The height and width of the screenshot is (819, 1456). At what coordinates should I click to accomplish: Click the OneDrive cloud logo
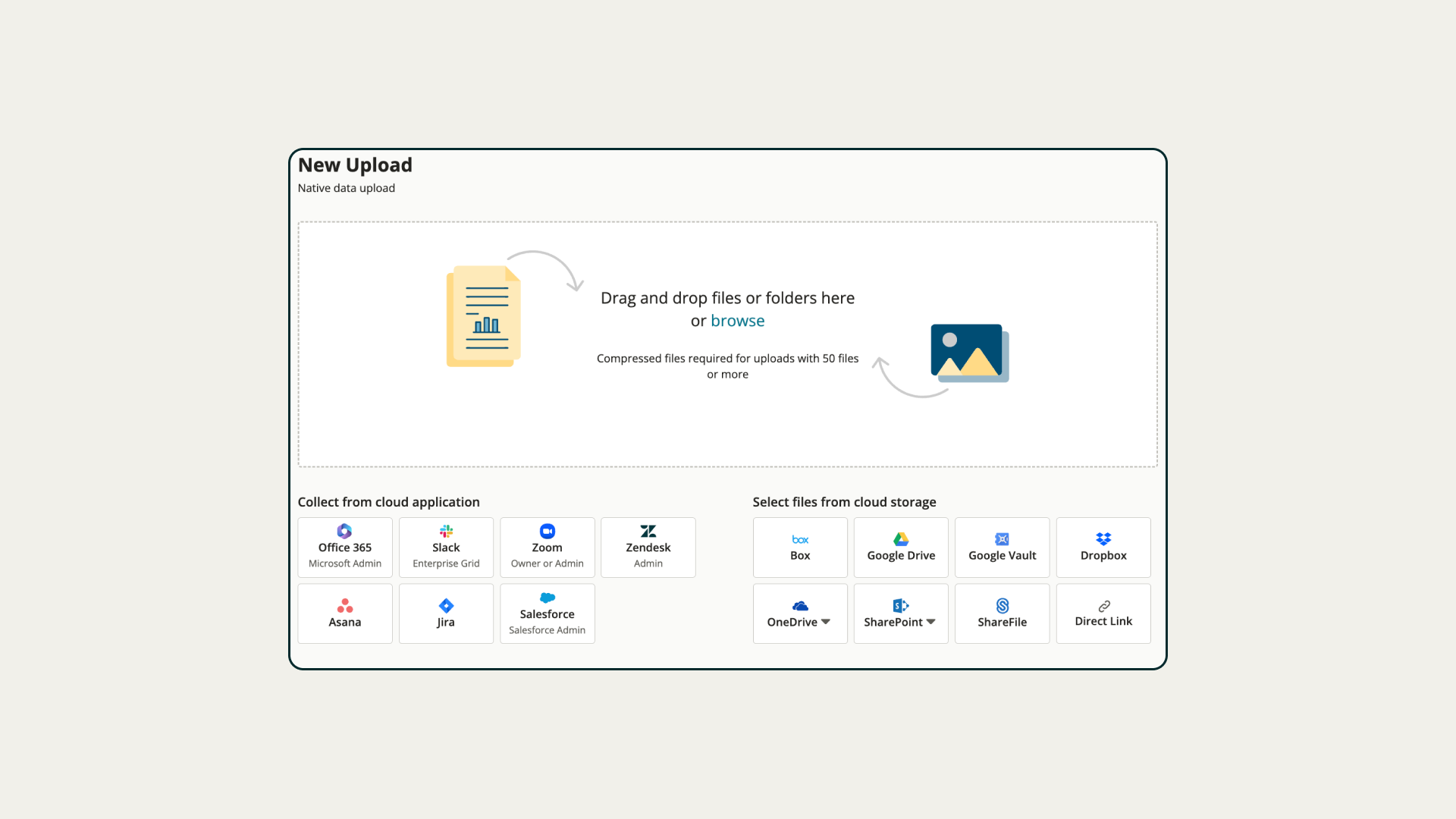(800, 606)
